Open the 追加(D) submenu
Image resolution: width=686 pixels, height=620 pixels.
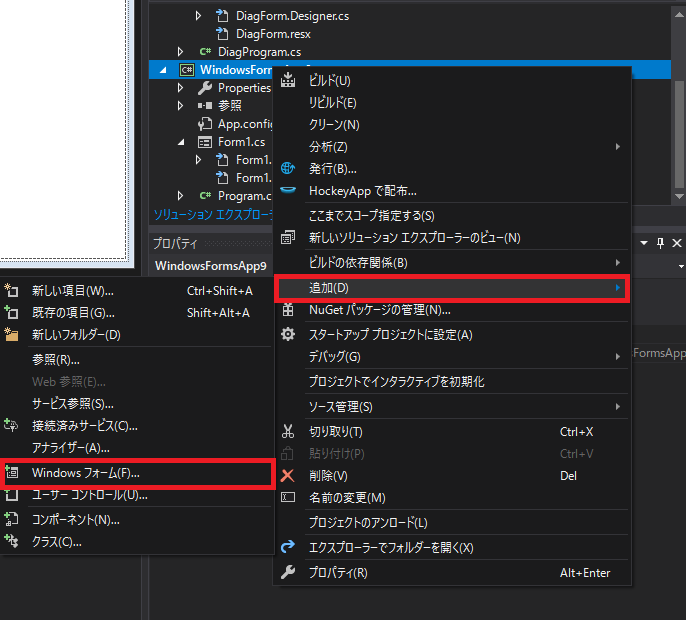click(452, 288)
